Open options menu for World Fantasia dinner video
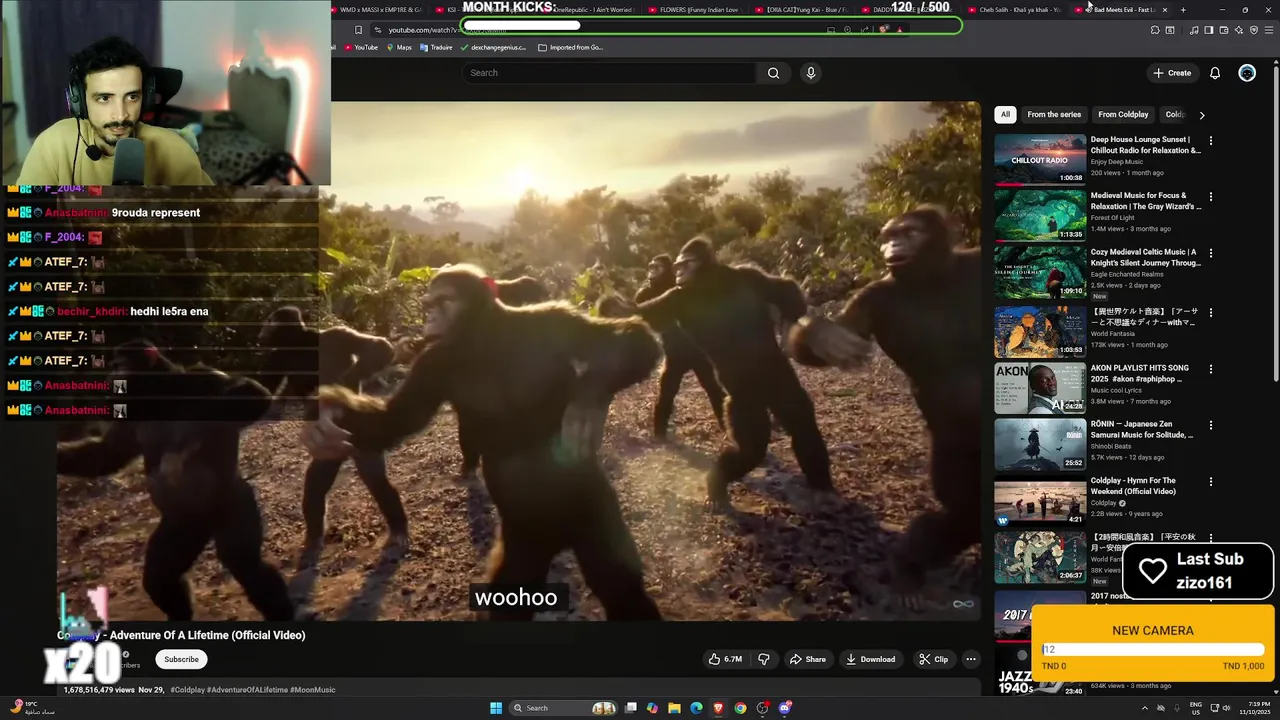 [1211, 312]
